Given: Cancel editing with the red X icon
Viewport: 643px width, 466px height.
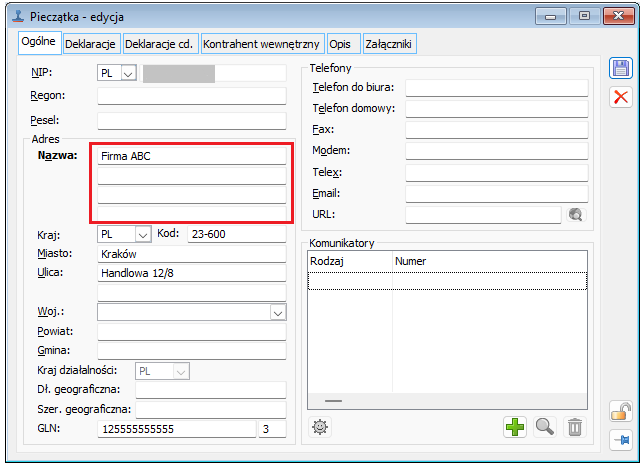Looking at the screenshot, I should pyautogui.click(x=621, y=97).
